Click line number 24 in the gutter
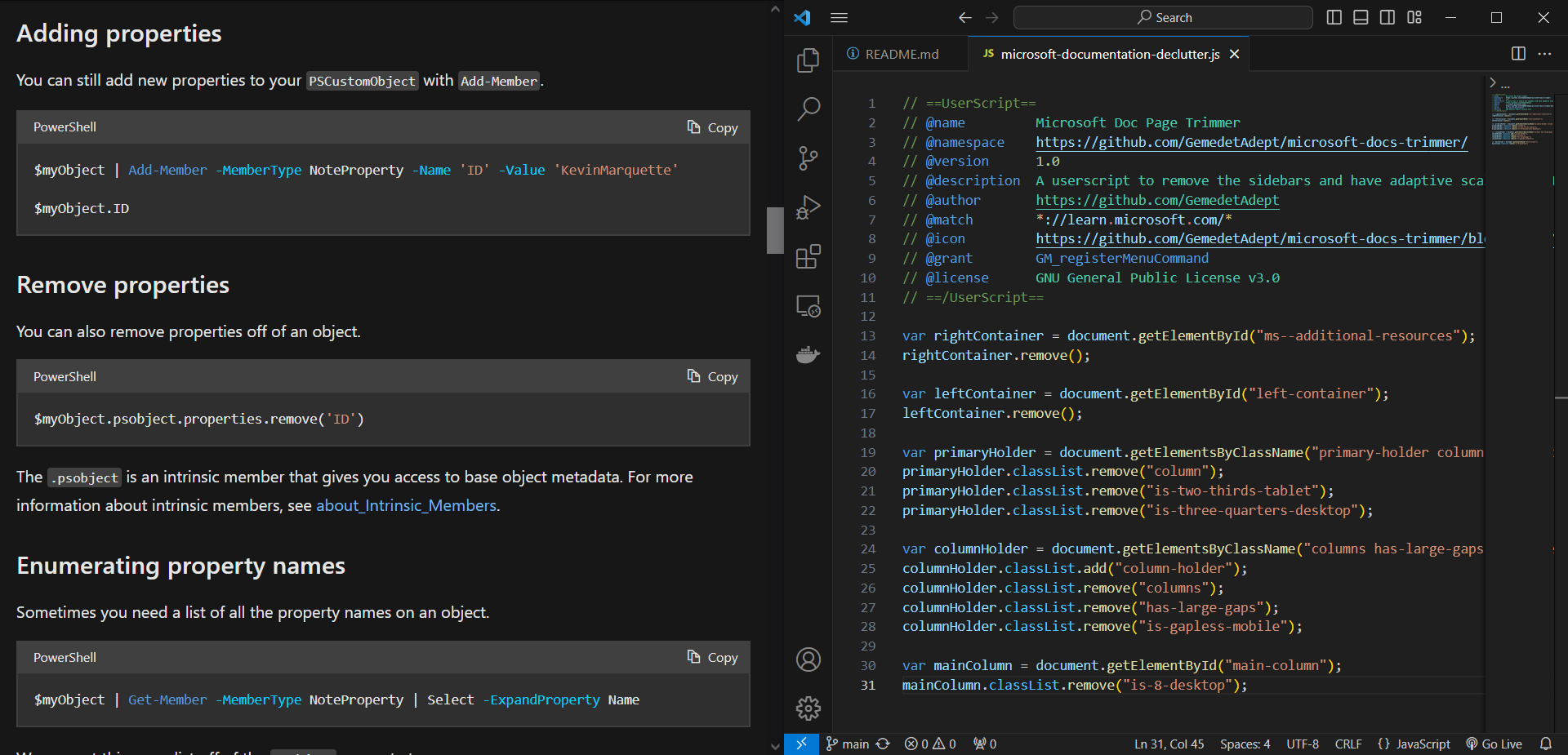1568x755 pixels. pos(867,548)
